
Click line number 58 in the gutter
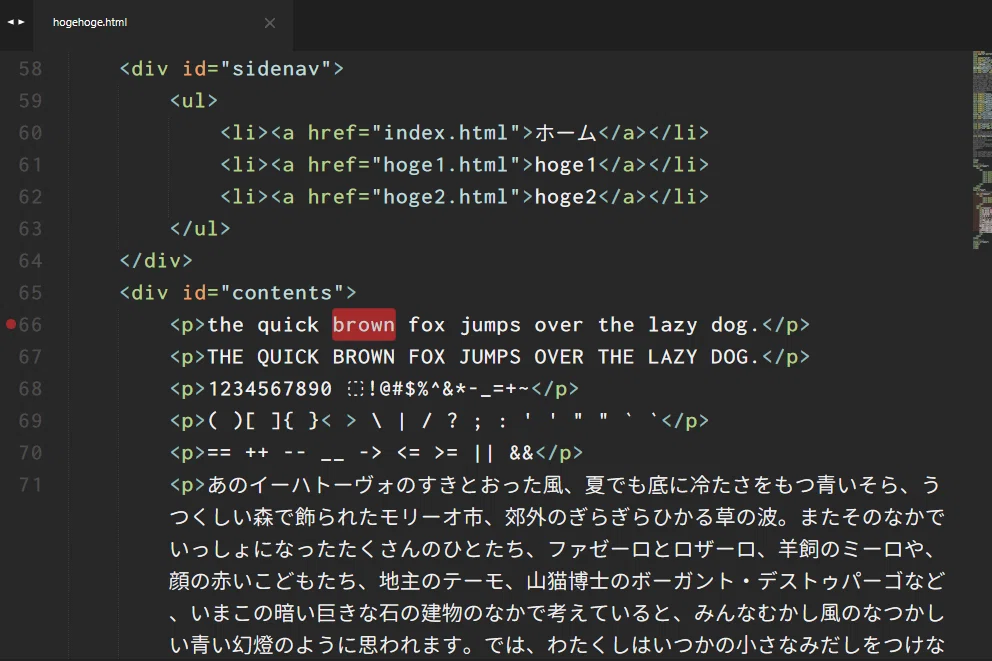[30, 68]
